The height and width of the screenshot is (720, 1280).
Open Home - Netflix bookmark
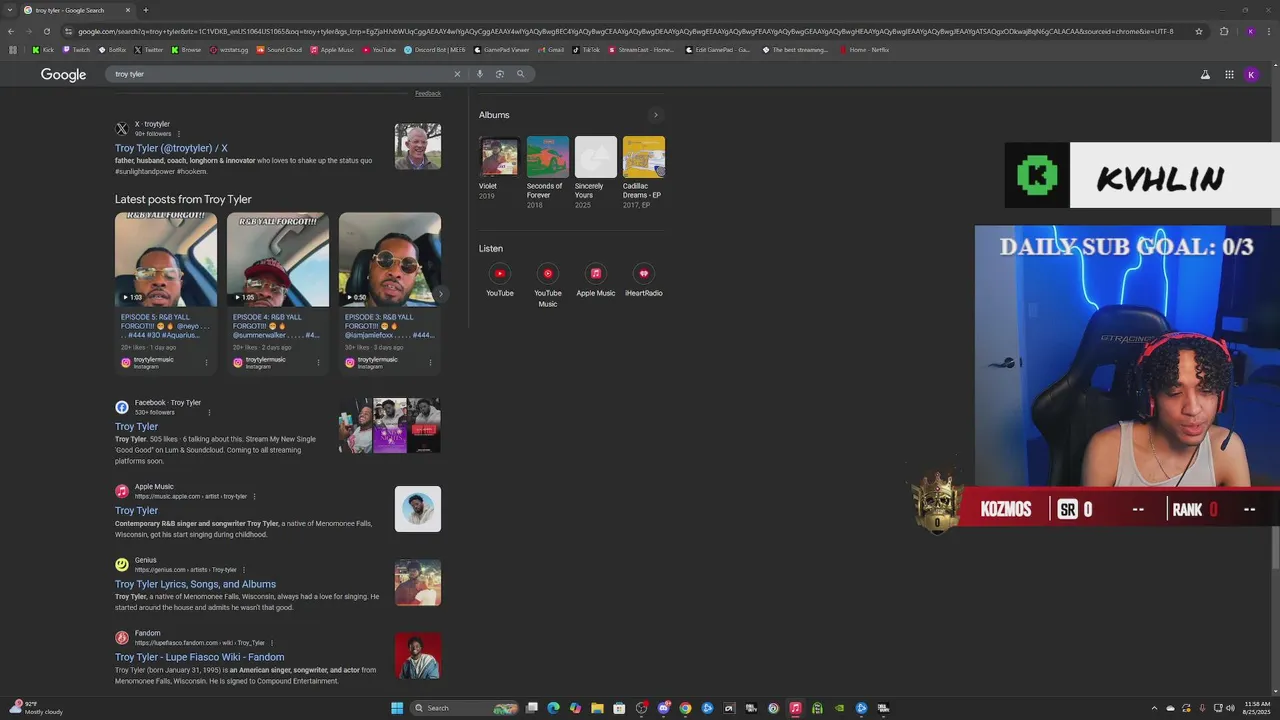tap(864, 50)
